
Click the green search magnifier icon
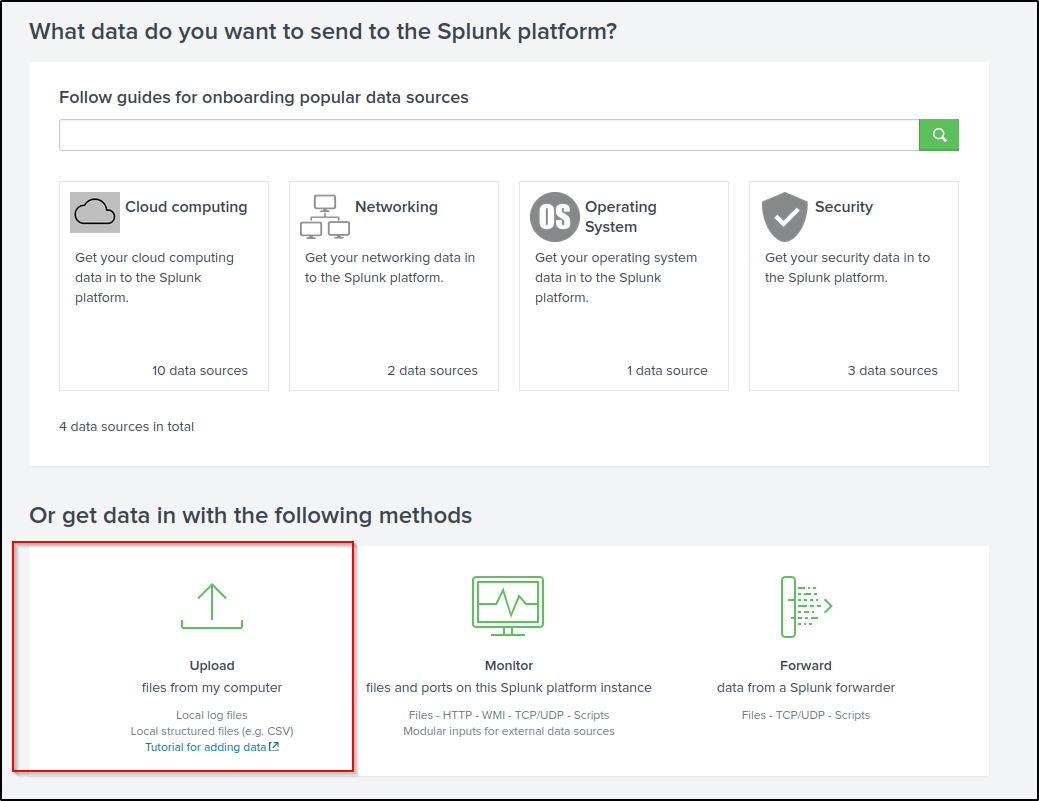click(x=938, y=134)
